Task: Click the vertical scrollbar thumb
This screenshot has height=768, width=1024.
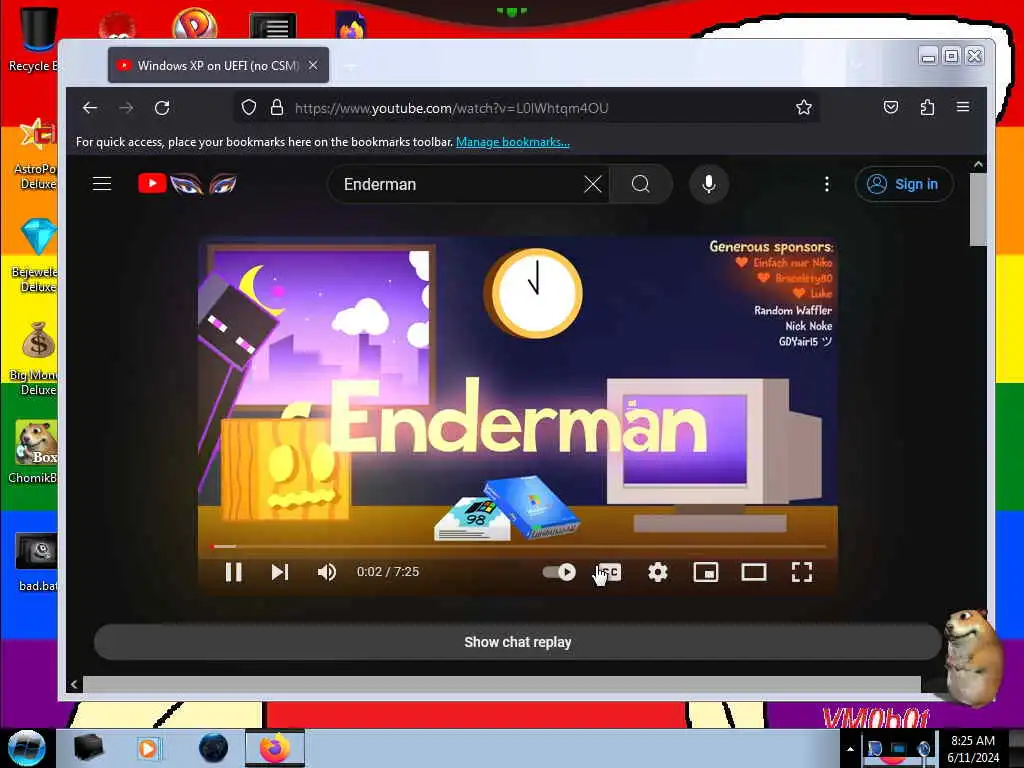Action: 978,210
